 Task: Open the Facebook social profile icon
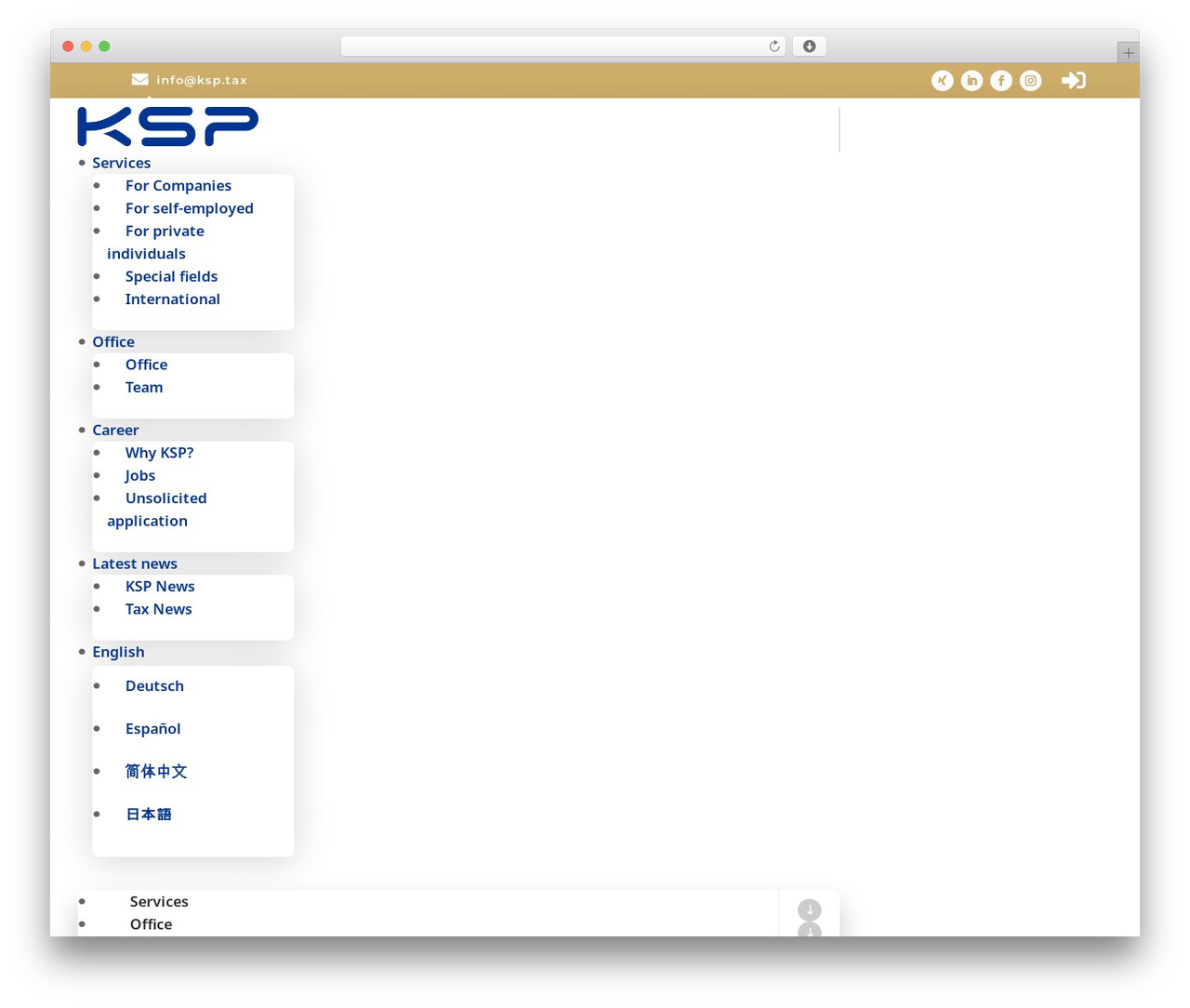(x=1001, y=81)
